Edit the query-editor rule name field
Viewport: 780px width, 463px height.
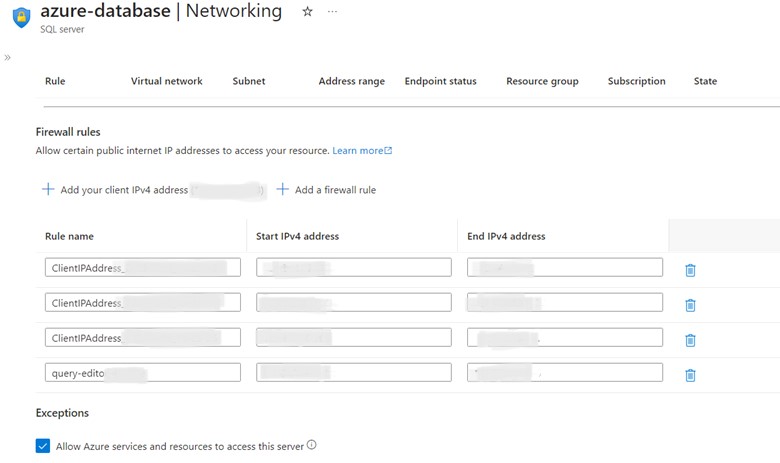142,372
